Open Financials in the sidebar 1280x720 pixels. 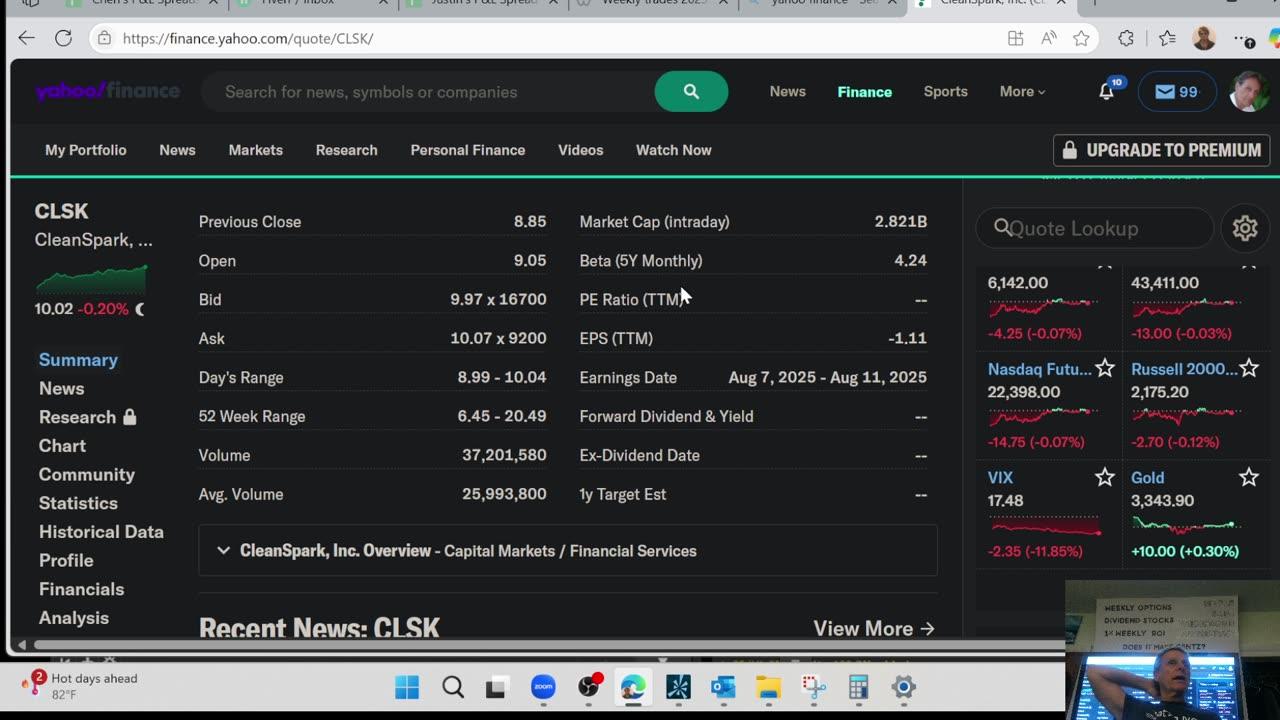point(81,590)
